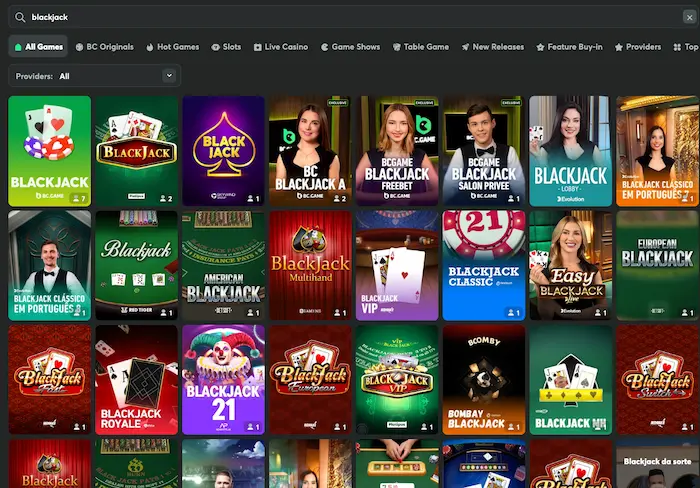Click player count icon on Blackjack Classic
The width and height of the screenshot is (700, 488).
tap(510, 313)
